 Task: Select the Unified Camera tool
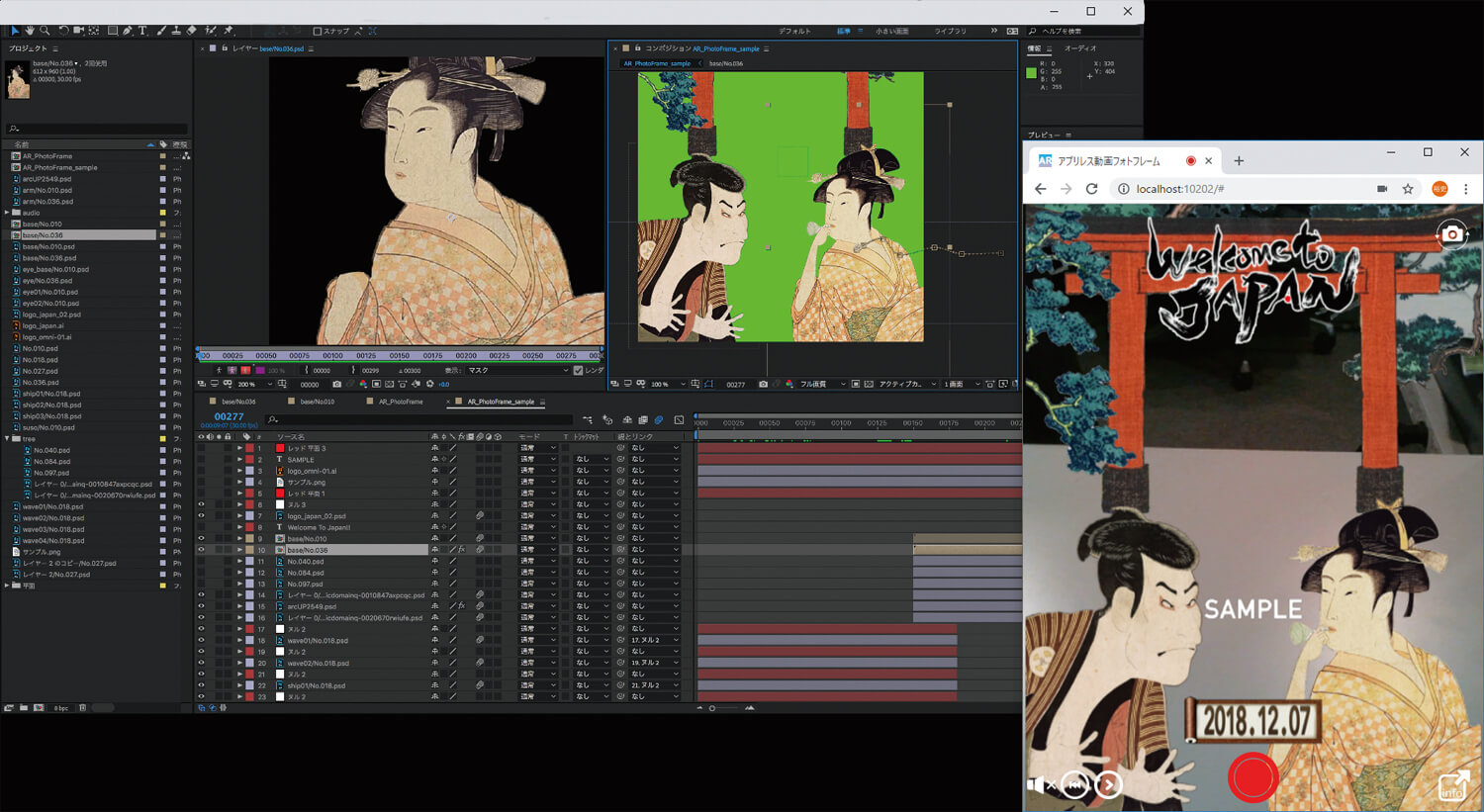point(79,31)
